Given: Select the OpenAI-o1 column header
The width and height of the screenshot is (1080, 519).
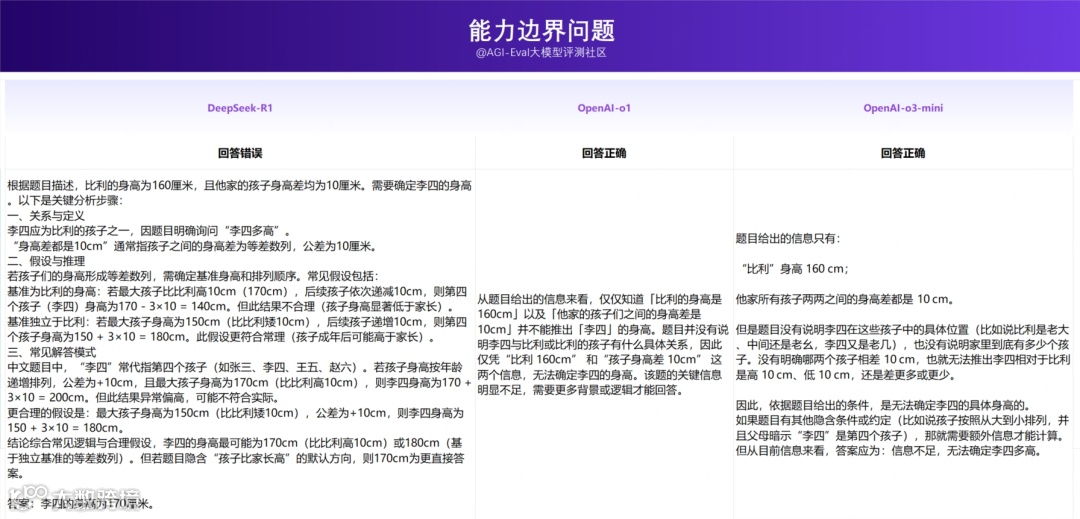Looking at the screenshot, I should point(604,108).
